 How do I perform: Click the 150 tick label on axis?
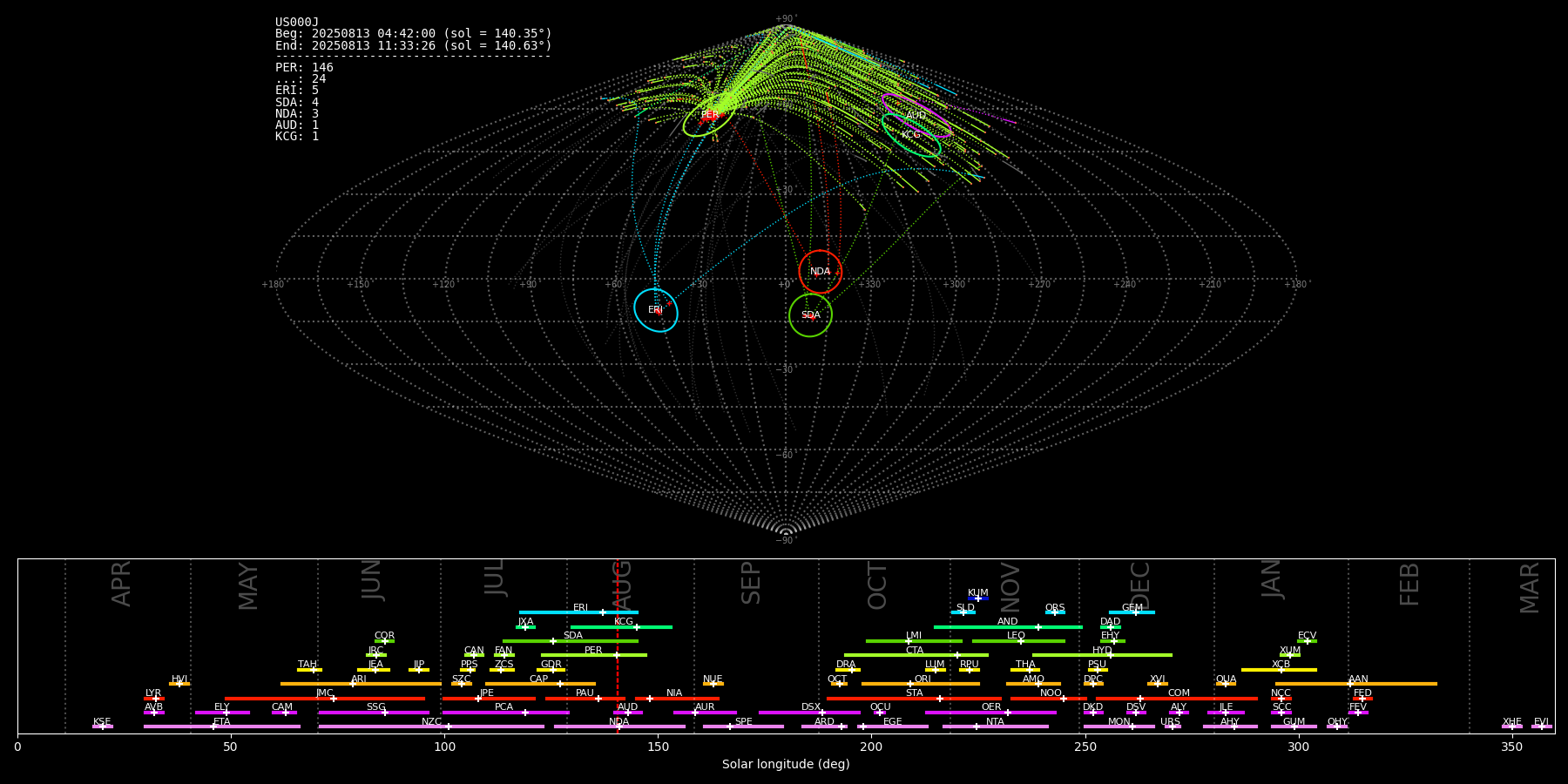click(658, 747)
